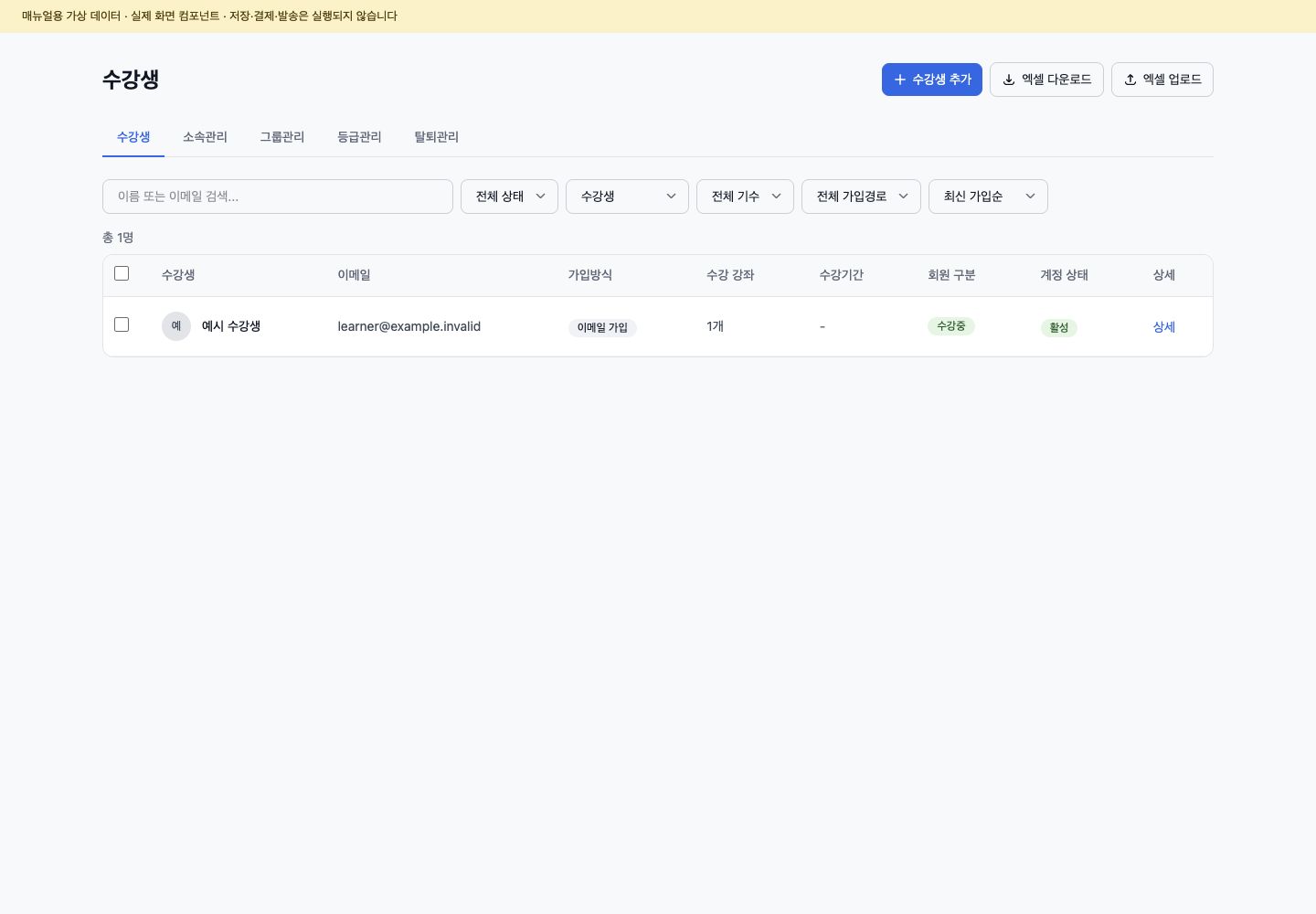Click the 활성 account status badge
The height and width of the screenshot is (914, 1316).
click(1059, 327)
